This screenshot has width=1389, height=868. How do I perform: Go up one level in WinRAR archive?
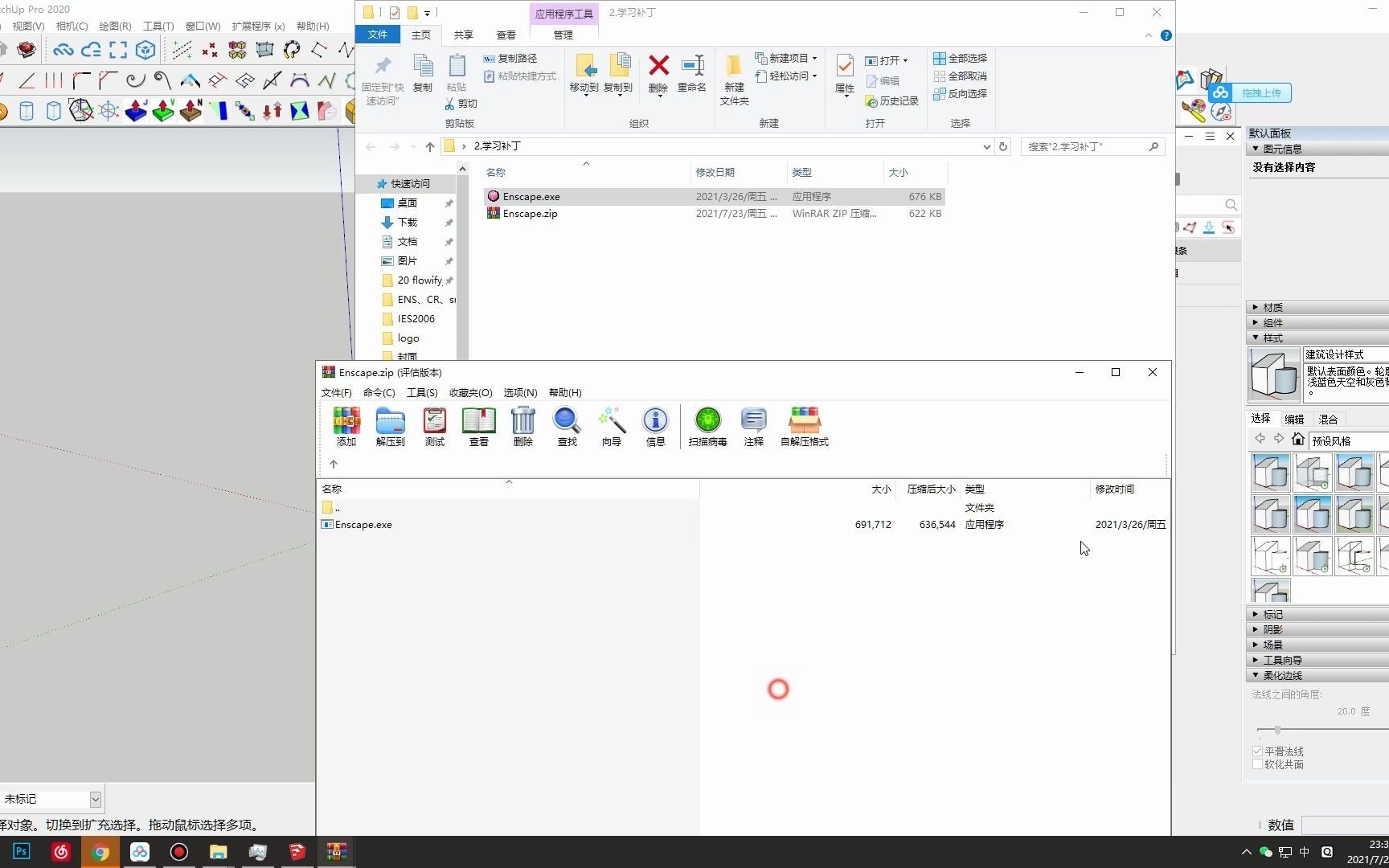334,464
